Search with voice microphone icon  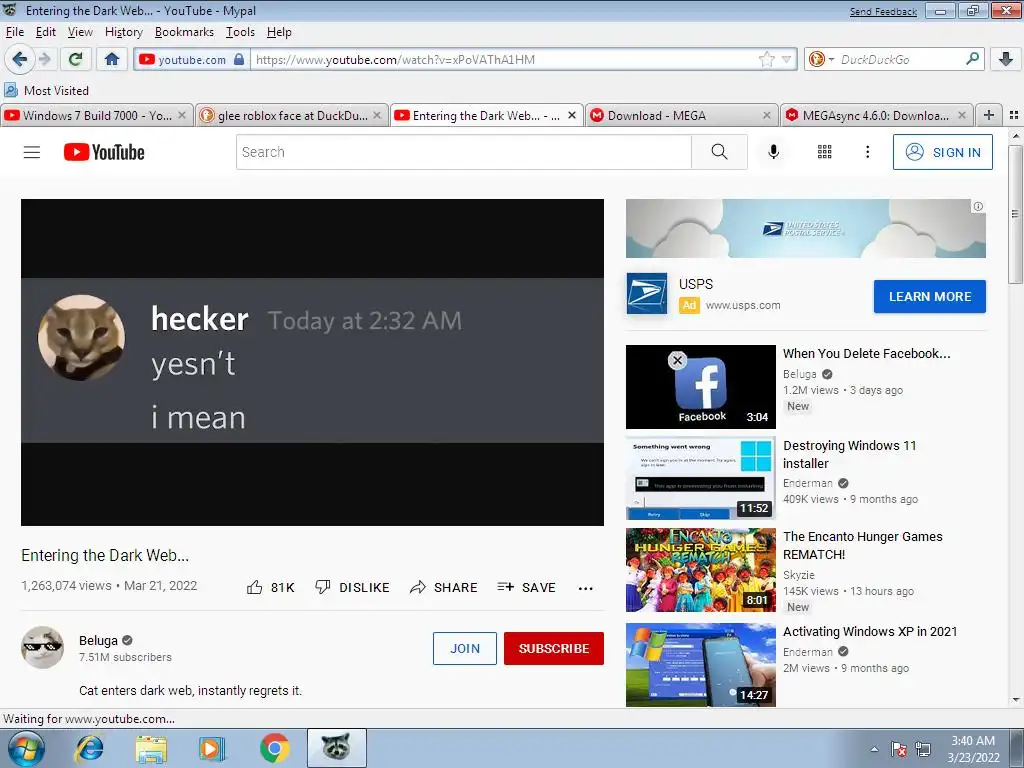[773, 152]
